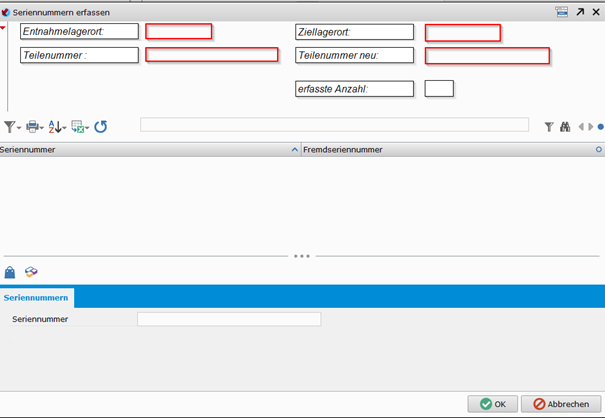This screenshot has height=418, width=605.
Task: Click the small filter icon beside binoculars
Action: coord(549,127)
